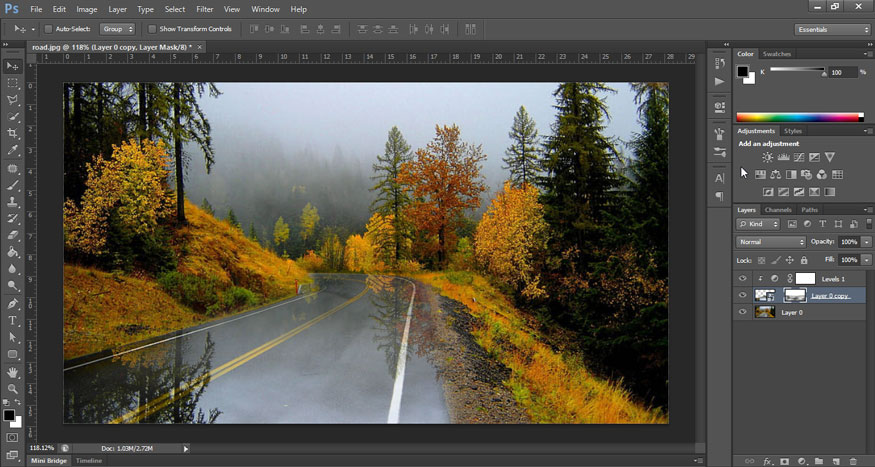Viewport: 875px width, 467px height.
Task: Open the Filter menu
Action: (x=204, y=9)
